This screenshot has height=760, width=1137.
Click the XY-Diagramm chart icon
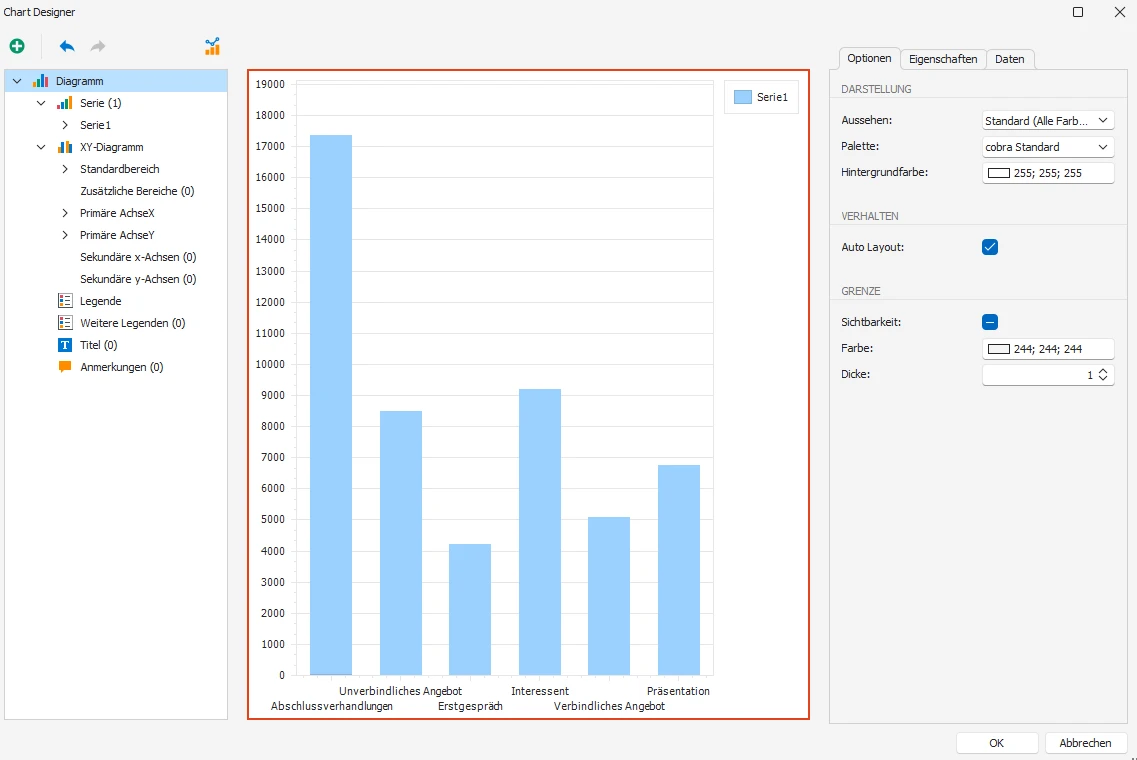(65, 146)
